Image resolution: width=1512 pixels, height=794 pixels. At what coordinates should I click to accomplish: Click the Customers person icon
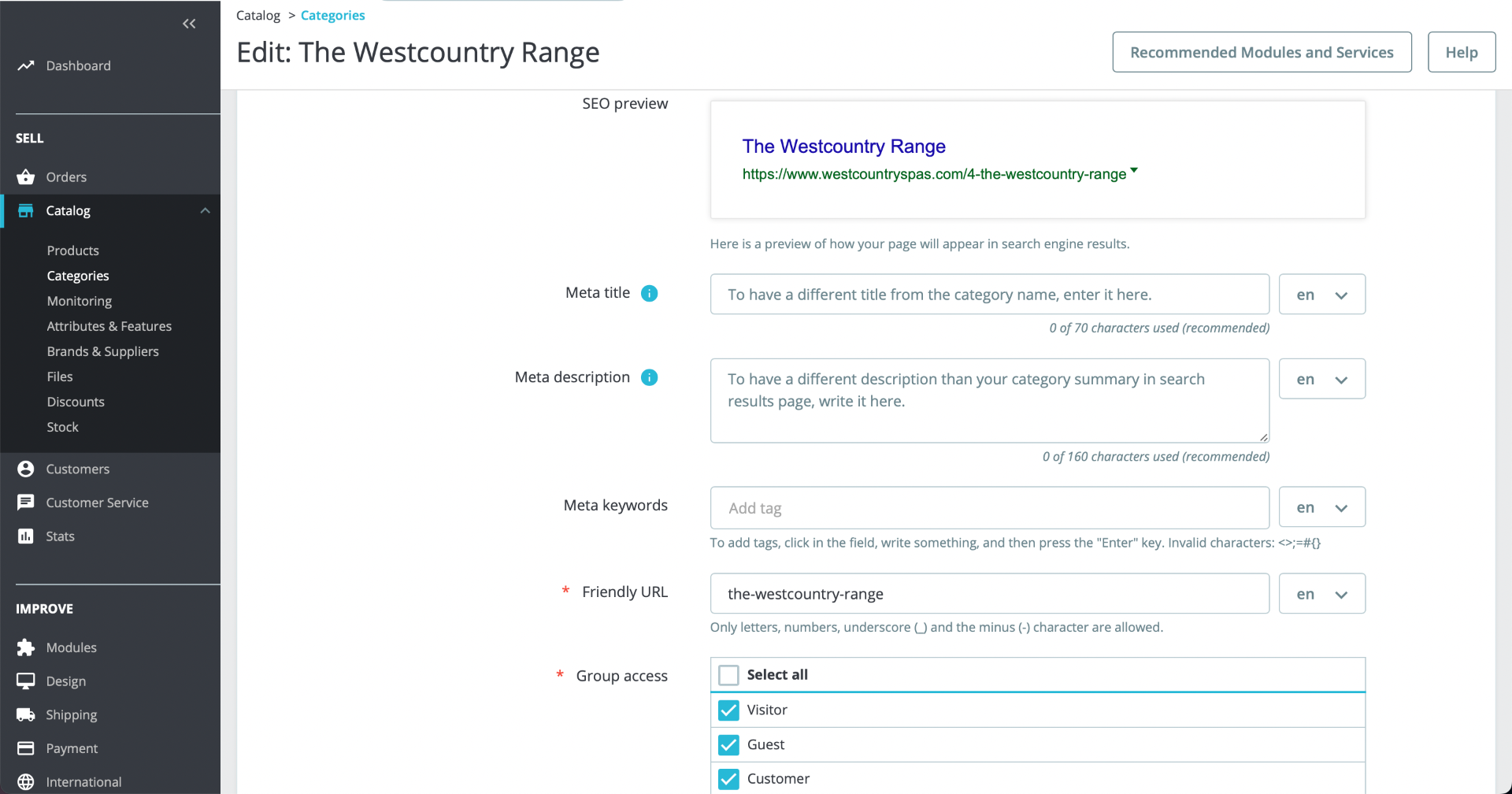click(x=26, y=469)
